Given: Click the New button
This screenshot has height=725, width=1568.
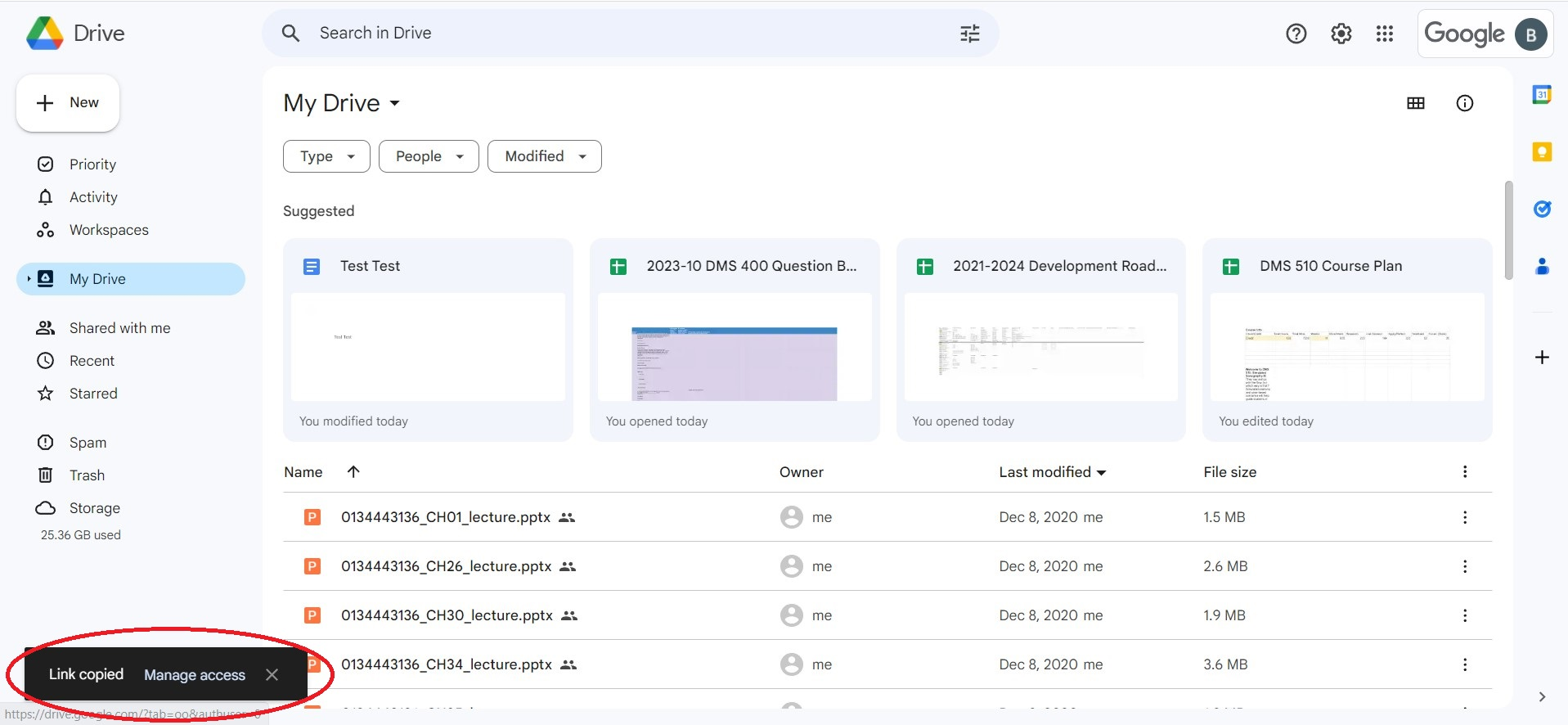Looking at the screenshot, I should (68, 103).
